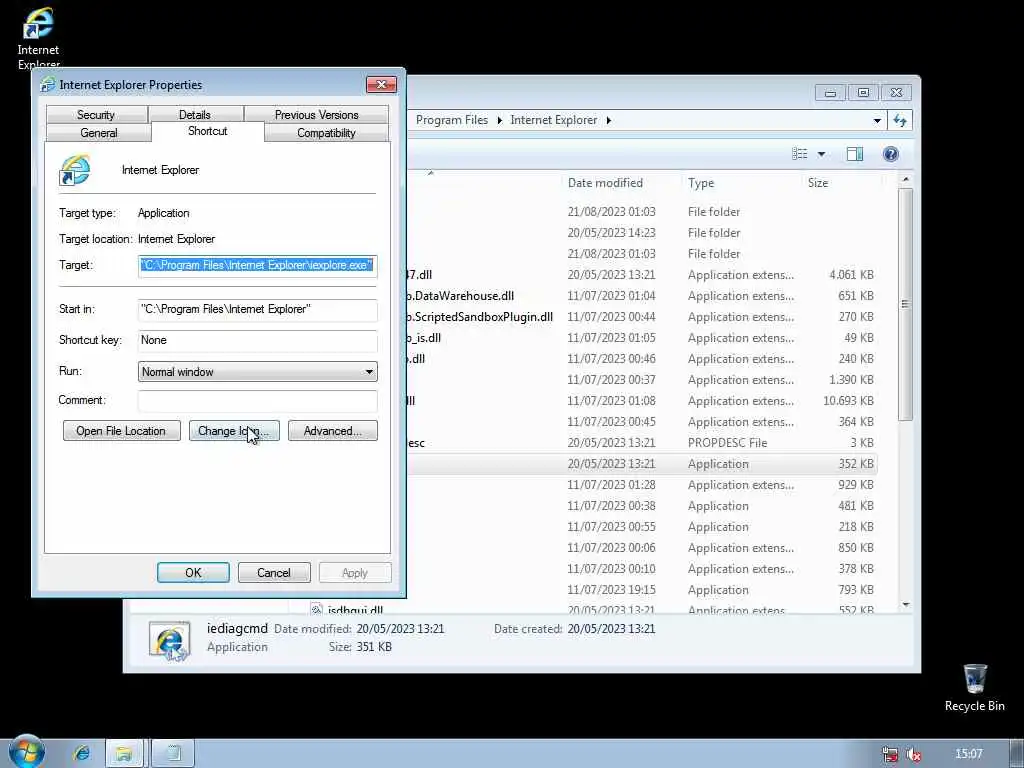Click Internet Explorer in the address breadcrumb
Screen dimensions: 1024x768
(554, 120)
